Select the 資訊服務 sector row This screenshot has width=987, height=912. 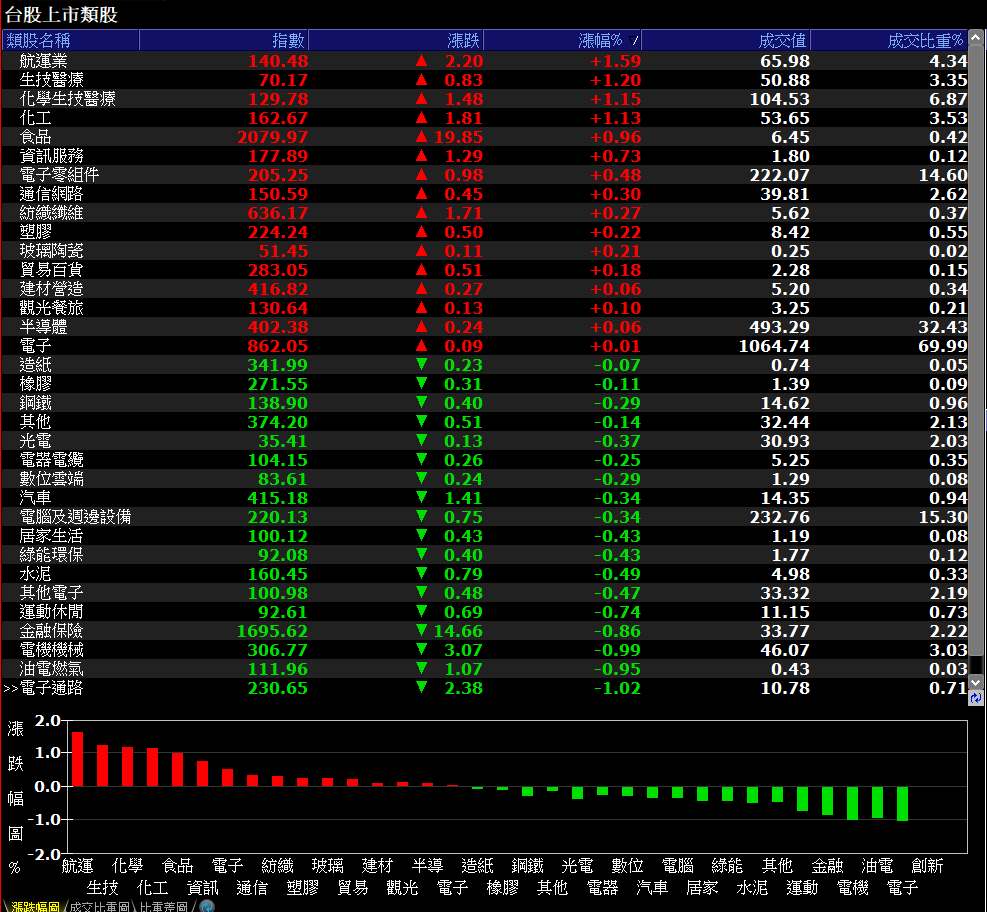click(485, 155)
